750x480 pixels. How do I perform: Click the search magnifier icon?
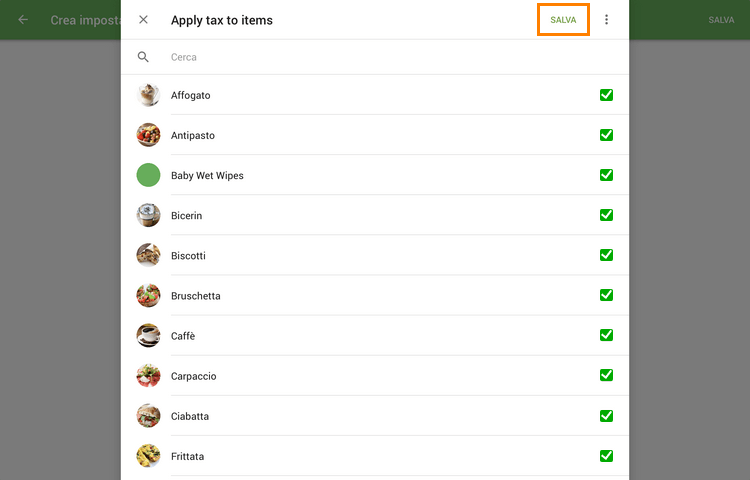143,57
